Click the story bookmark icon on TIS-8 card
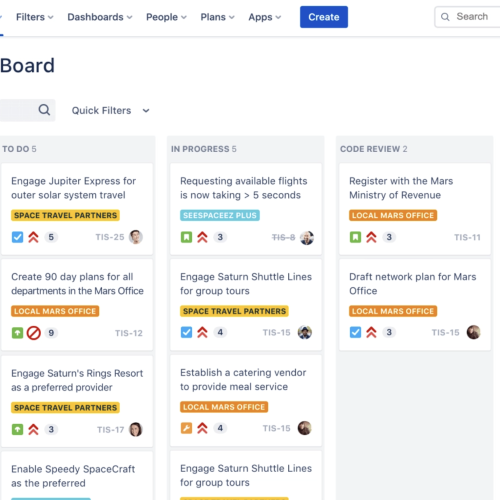 [x=186, y=237]
